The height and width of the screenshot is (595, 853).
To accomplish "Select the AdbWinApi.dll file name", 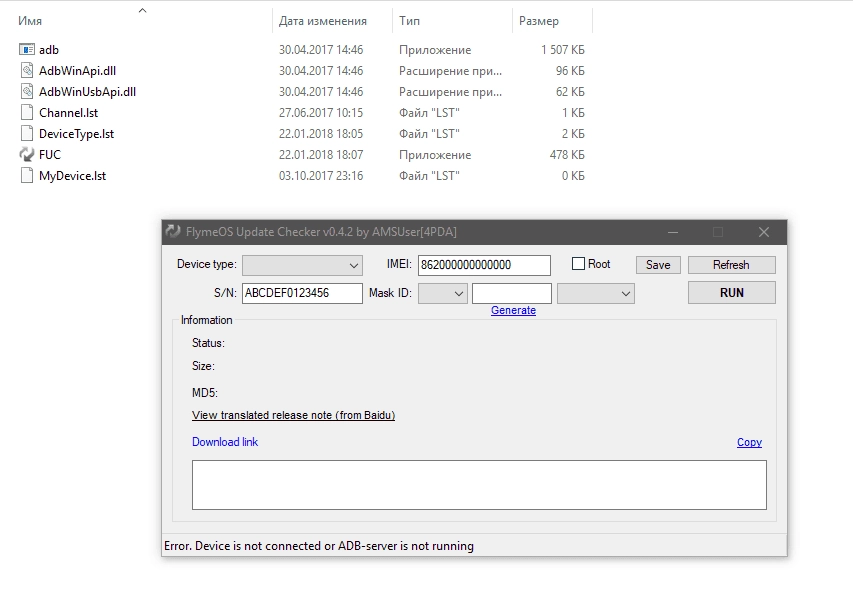I will pyautogui.click(x=77, y=71).
